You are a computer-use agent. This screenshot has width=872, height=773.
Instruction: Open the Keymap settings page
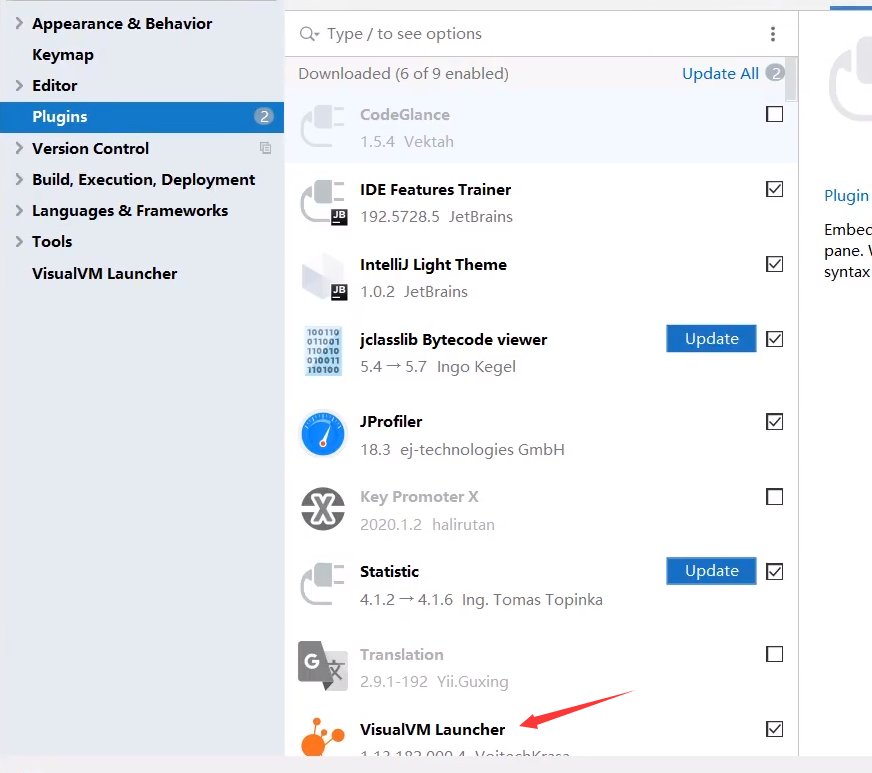[x=63, y=54]
